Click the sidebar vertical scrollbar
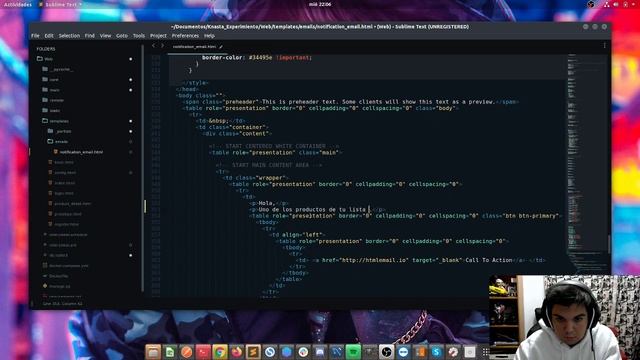640x360 pixels. pyautogui.click(x=143, y=169)
